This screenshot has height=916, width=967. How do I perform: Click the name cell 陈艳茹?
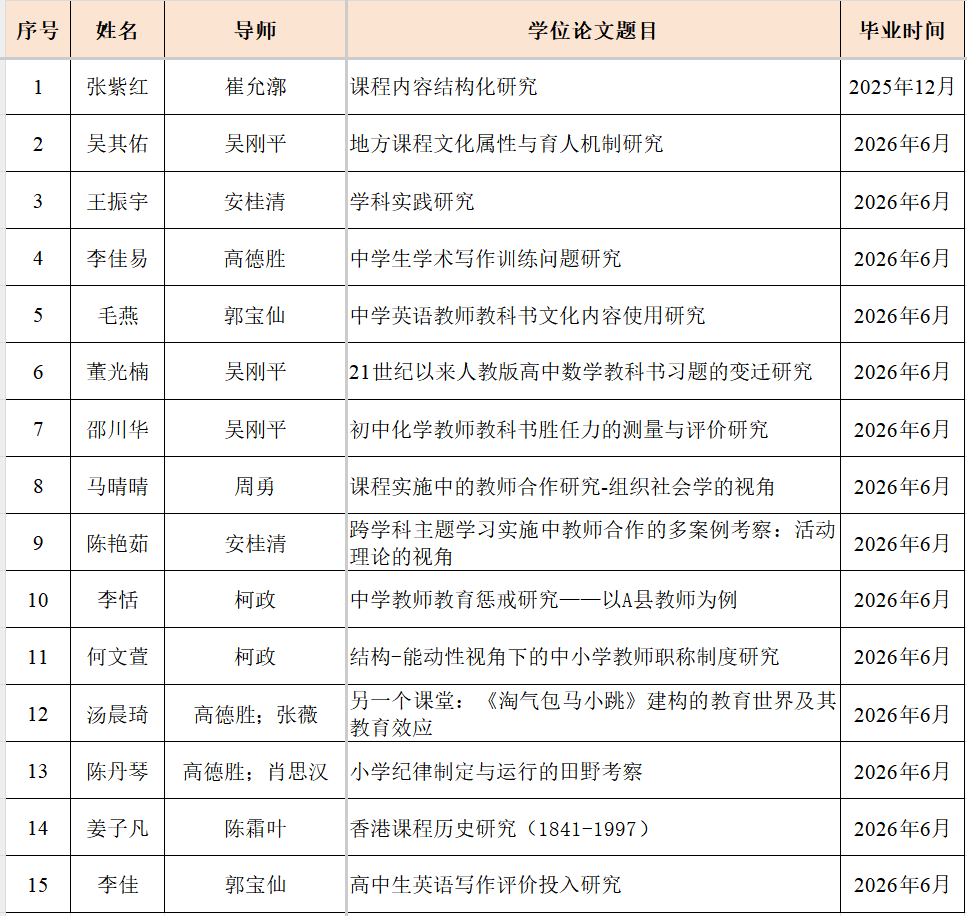[117, 543]
